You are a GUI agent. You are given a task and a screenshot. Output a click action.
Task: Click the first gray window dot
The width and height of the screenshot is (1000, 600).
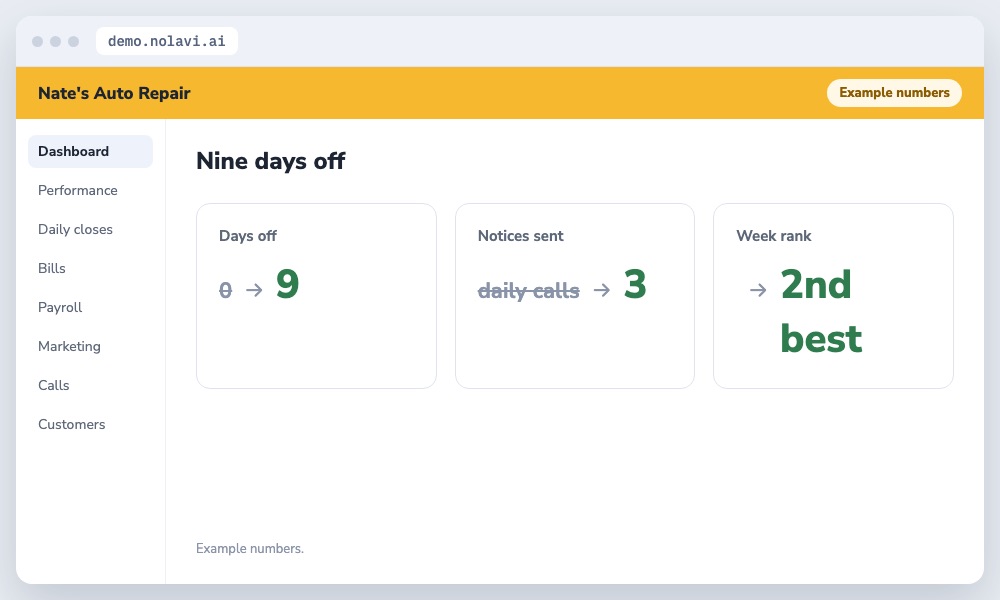pos(38,41)
